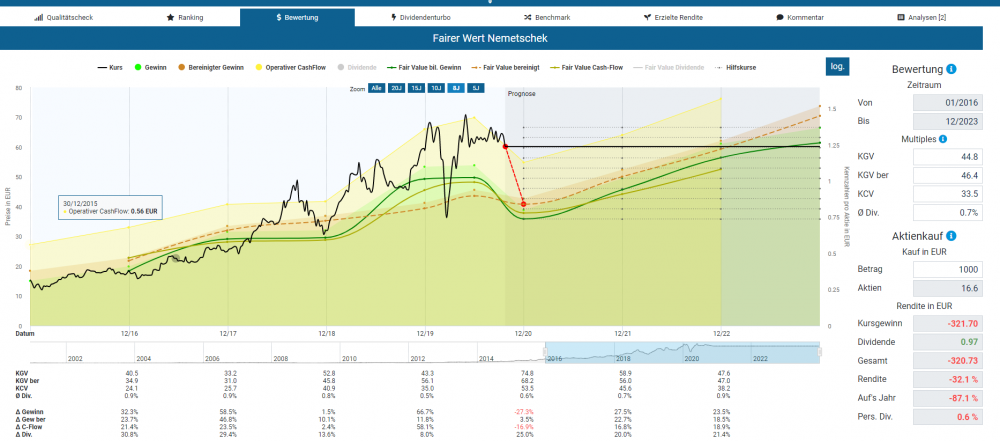Click the sprout icon beside Erzielte Rendite
Viewport: 1000px width, 441px height.
click(x=647, y=17)
